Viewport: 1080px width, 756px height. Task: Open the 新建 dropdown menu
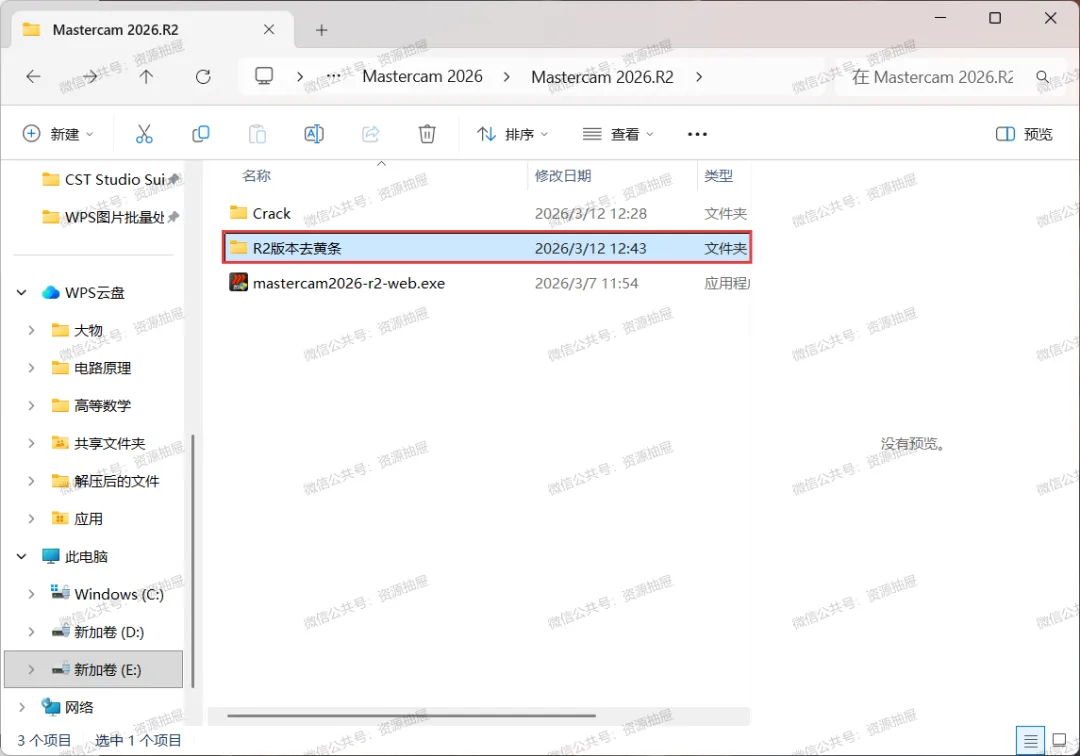pos(58,134)
